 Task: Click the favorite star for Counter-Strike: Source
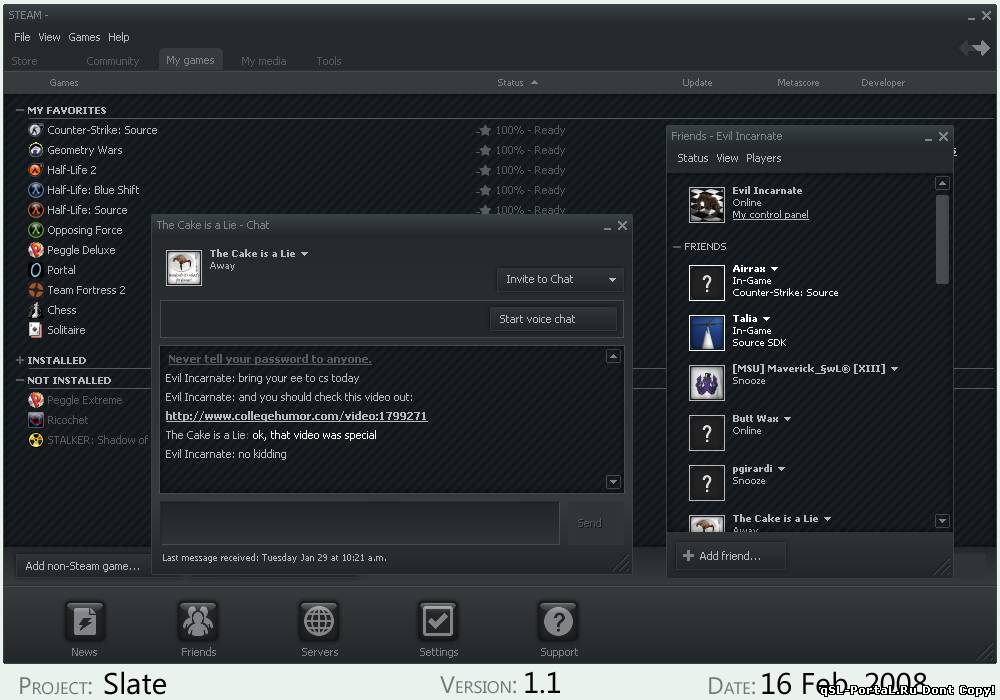coord(485,131)
